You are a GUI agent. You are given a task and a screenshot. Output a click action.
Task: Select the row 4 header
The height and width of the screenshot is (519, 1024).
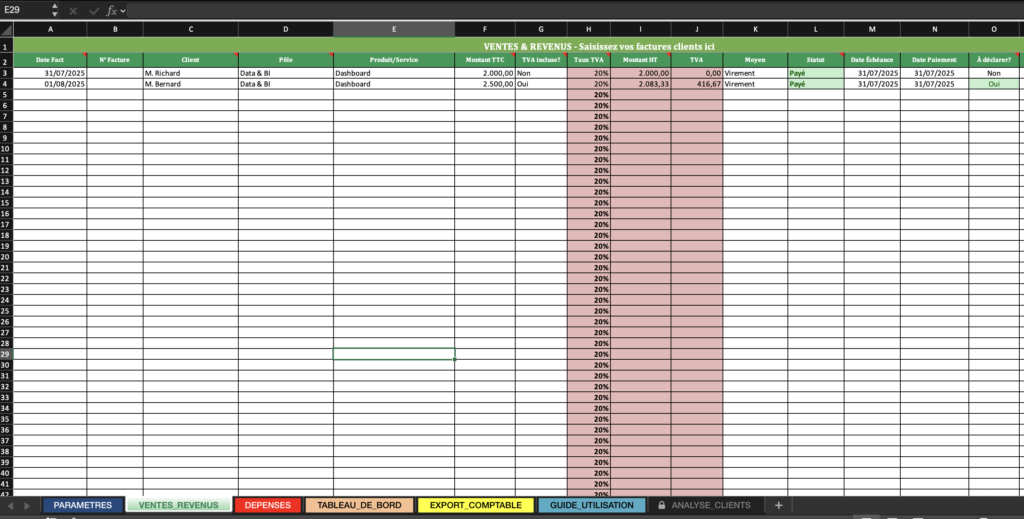click(6, 84)
